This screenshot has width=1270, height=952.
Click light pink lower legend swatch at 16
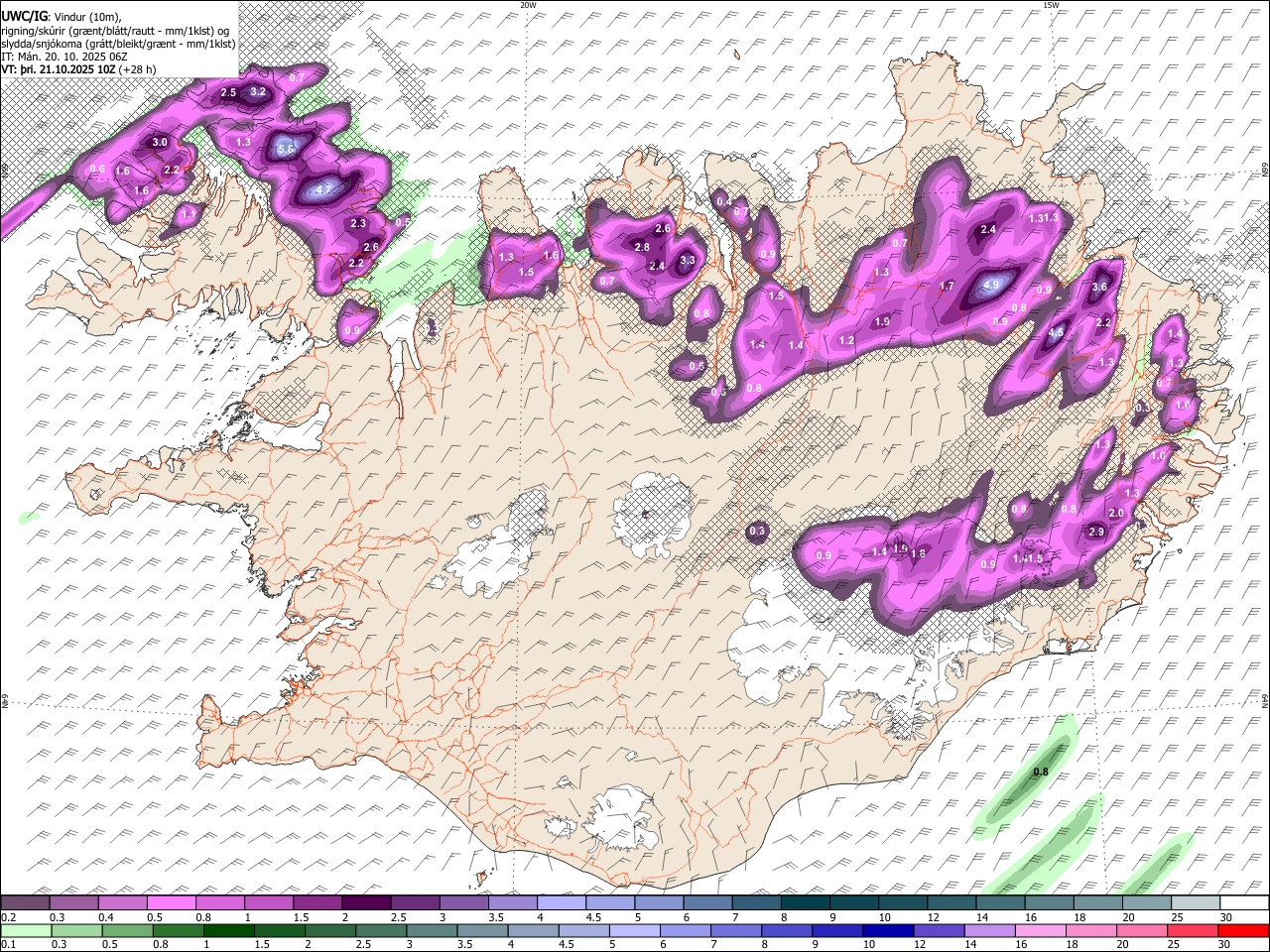pos(1040,930)
